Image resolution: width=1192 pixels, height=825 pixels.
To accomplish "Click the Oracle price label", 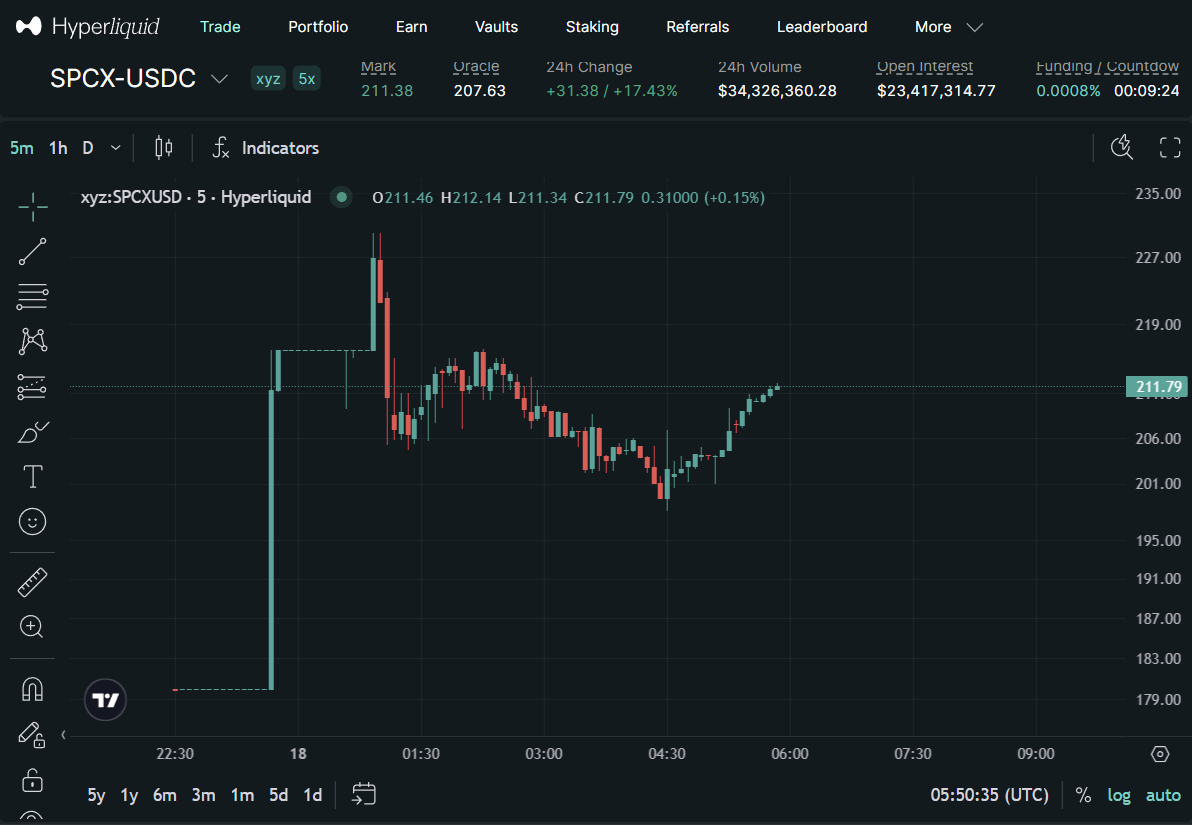I will pos(476,66).
